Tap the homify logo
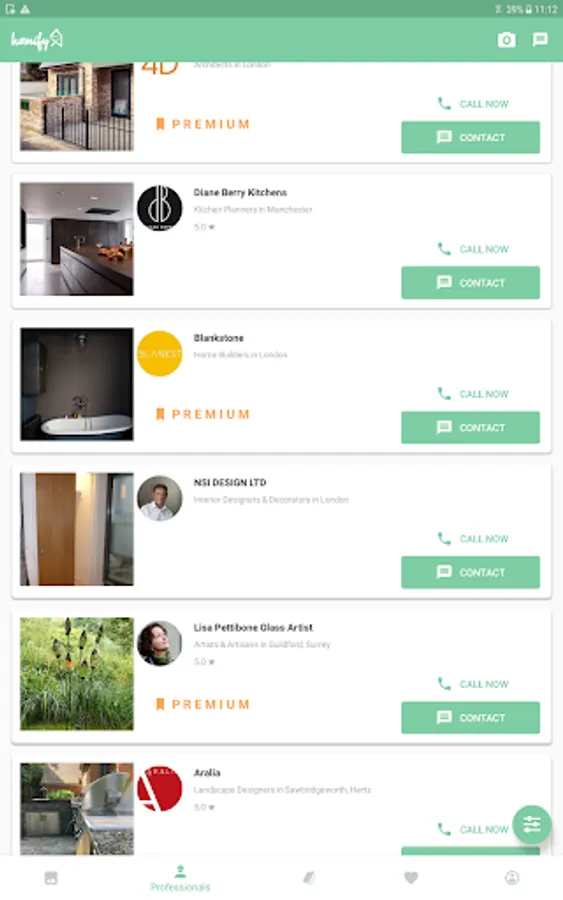563x900 pixels. pyautogui.click(x=37, y=40)
